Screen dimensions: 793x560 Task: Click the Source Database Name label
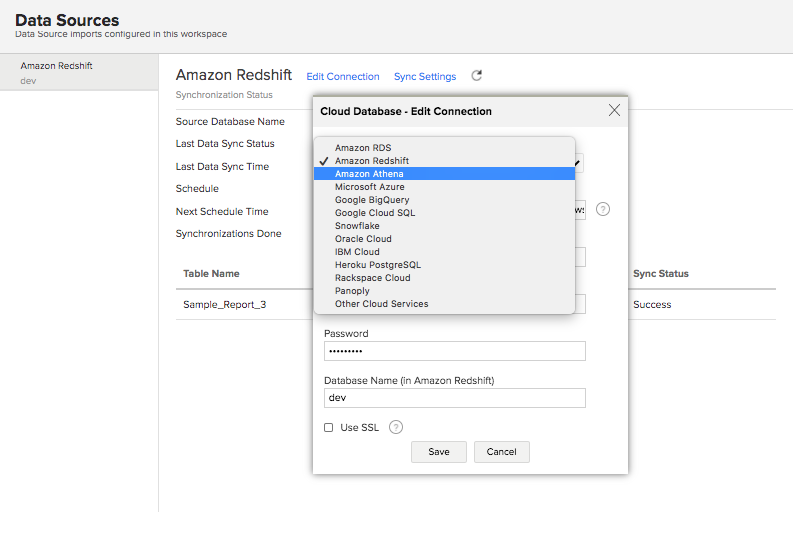(x=230, y=121)
